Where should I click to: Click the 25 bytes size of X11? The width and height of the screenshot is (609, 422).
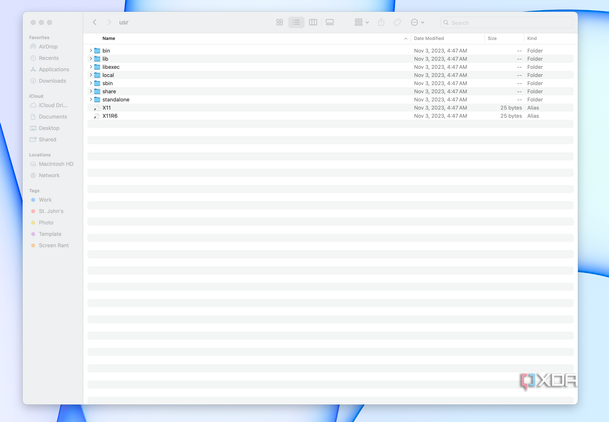(x=511, y=108)
